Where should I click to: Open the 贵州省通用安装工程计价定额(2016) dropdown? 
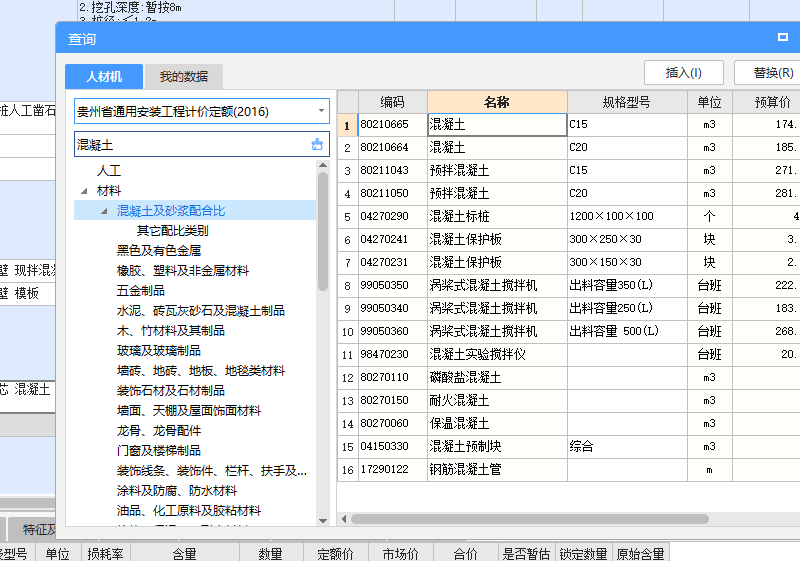(x=321, y=111)
